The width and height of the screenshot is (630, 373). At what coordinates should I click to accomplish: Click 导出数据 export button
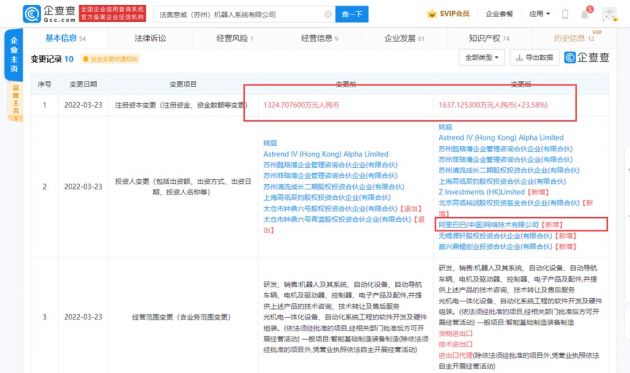pos(534,57)
